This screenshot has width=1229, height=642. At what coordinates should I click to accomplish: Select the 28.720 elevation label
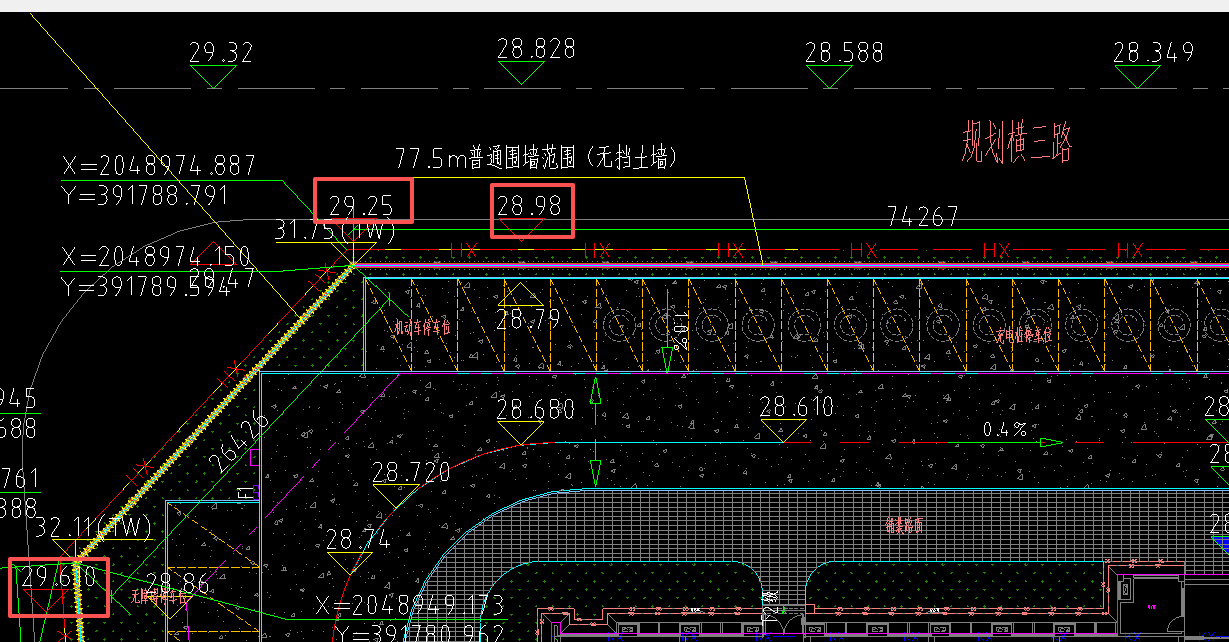coord(411,471)
